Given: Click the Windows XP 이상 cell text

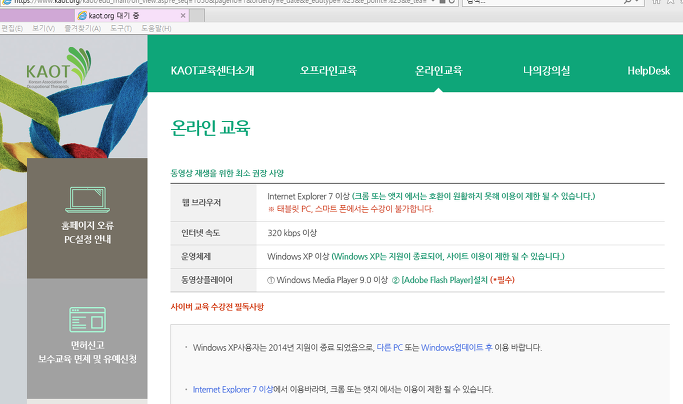Looking at the screenshot, I should tap(298, 257).
